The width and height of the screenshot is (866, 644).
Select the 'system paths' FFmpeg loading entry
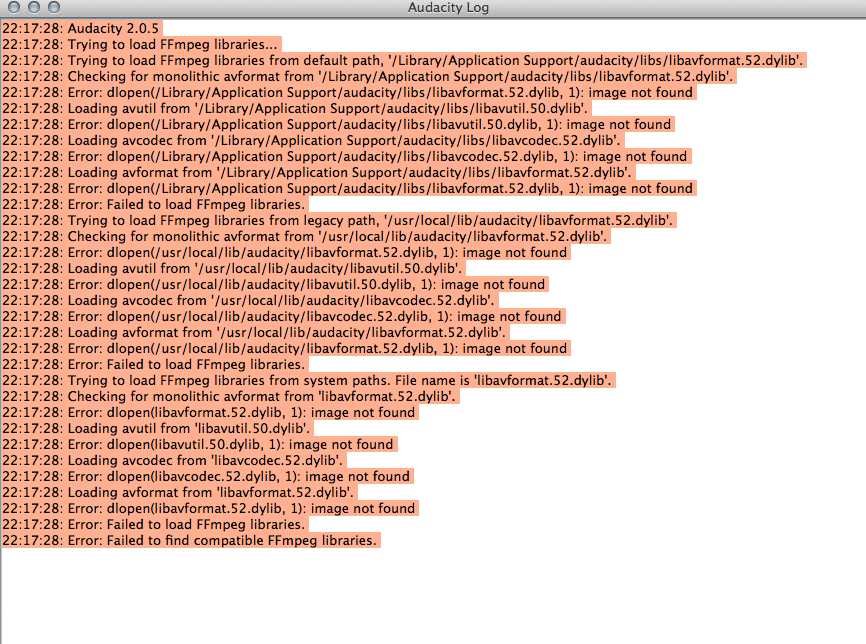click(x=300, y=380)
